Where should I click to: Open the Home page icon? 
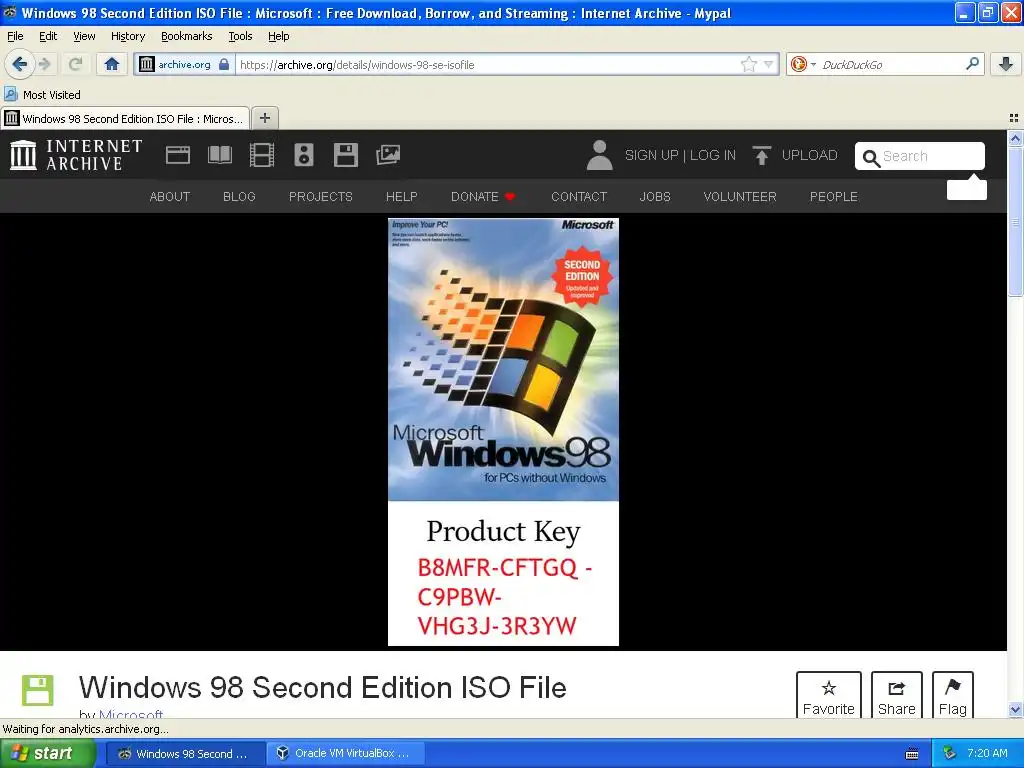click(x=112, y=64)
